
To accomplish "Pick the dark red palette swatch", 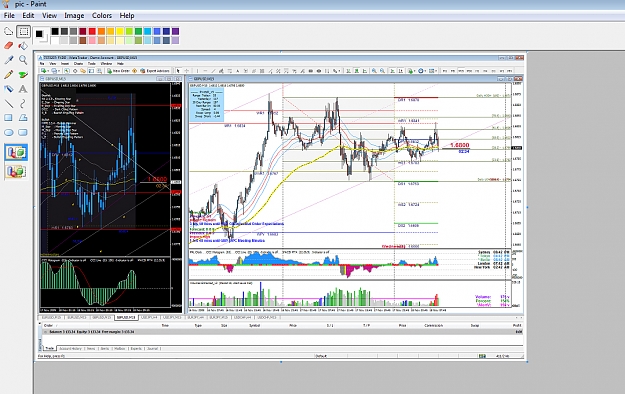I will [x=83, y=31].
